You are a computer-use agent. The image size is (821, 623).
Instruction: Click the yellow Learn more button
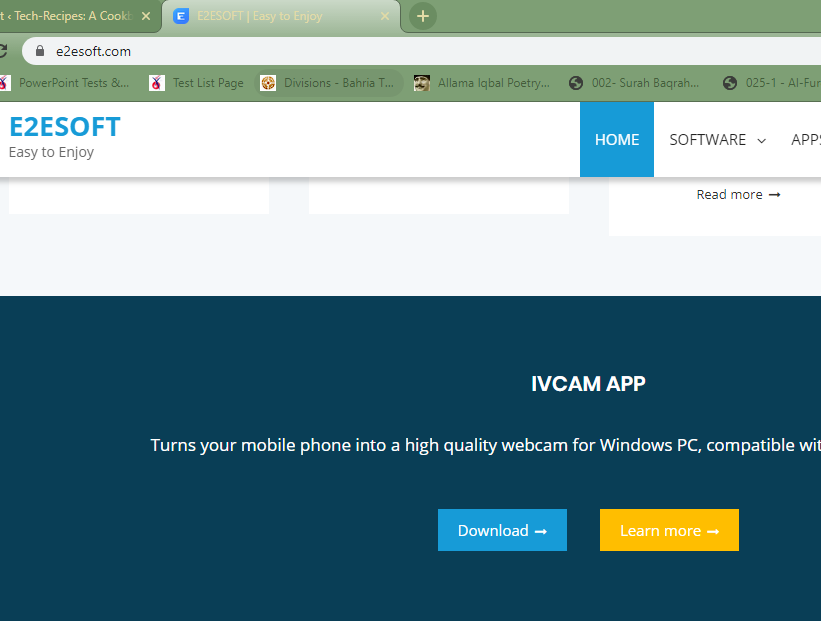(x=669, y=530)
